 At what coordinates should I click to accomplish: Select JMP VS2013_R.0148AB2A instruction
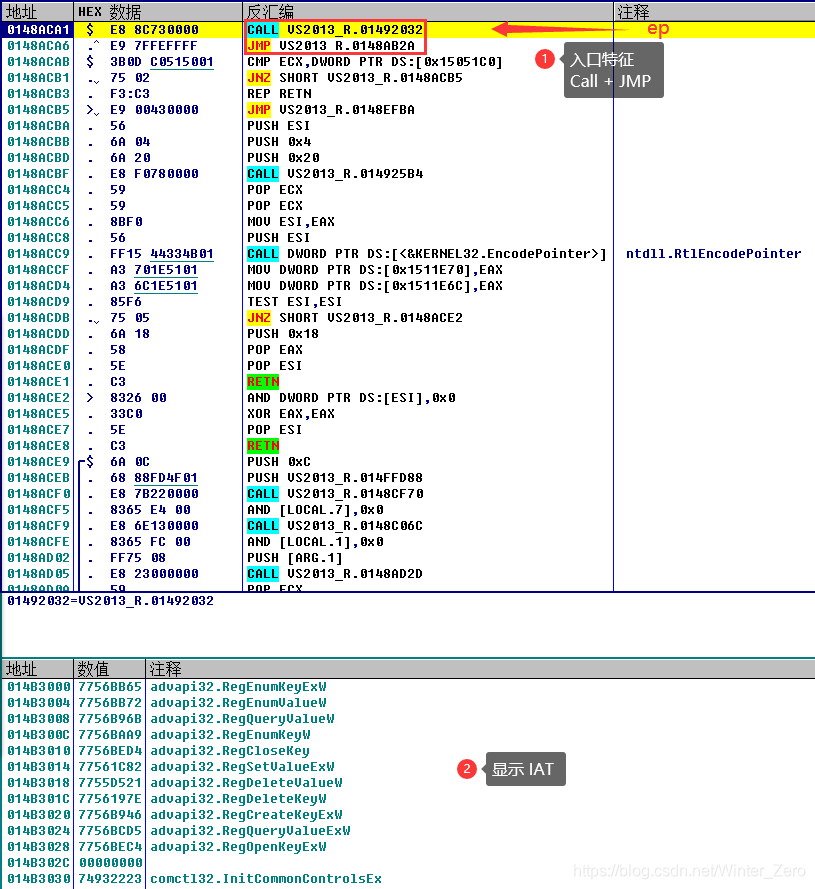331,45
